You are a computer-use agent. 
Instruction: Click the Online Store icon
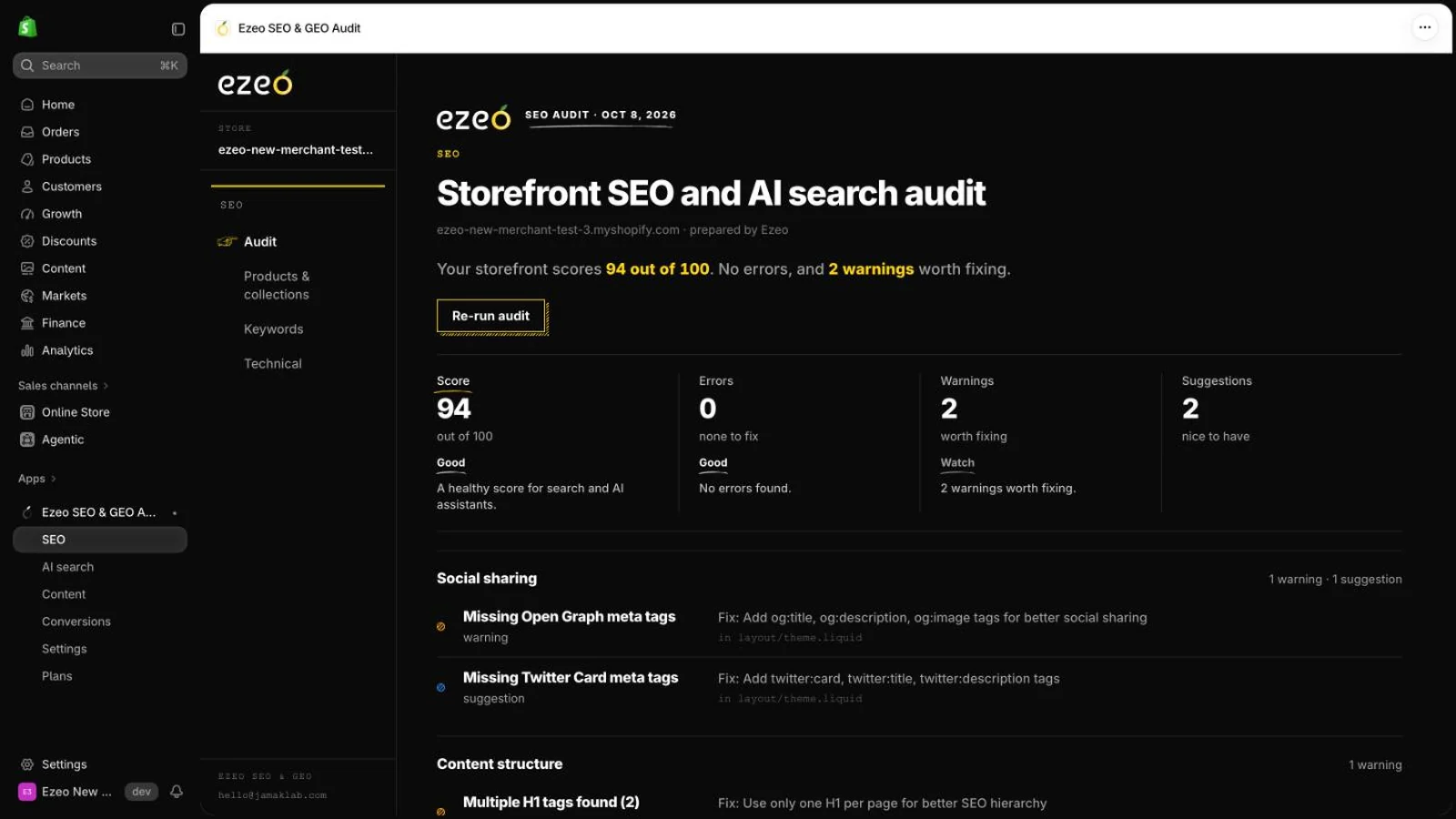tap(27, 412)
